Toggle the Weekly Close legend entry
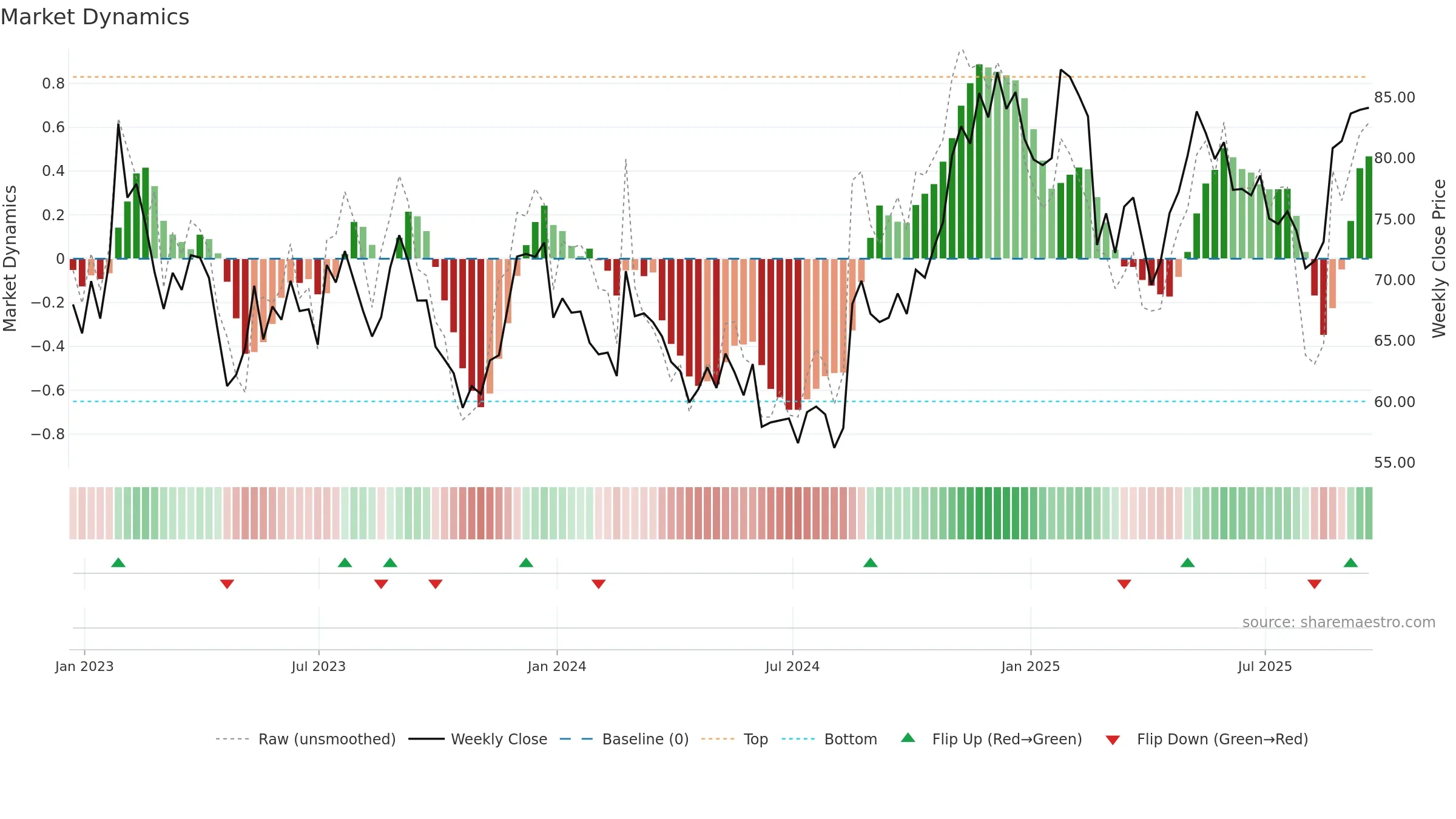This screenshot has width=1456, height=819. tap(478, 739)
